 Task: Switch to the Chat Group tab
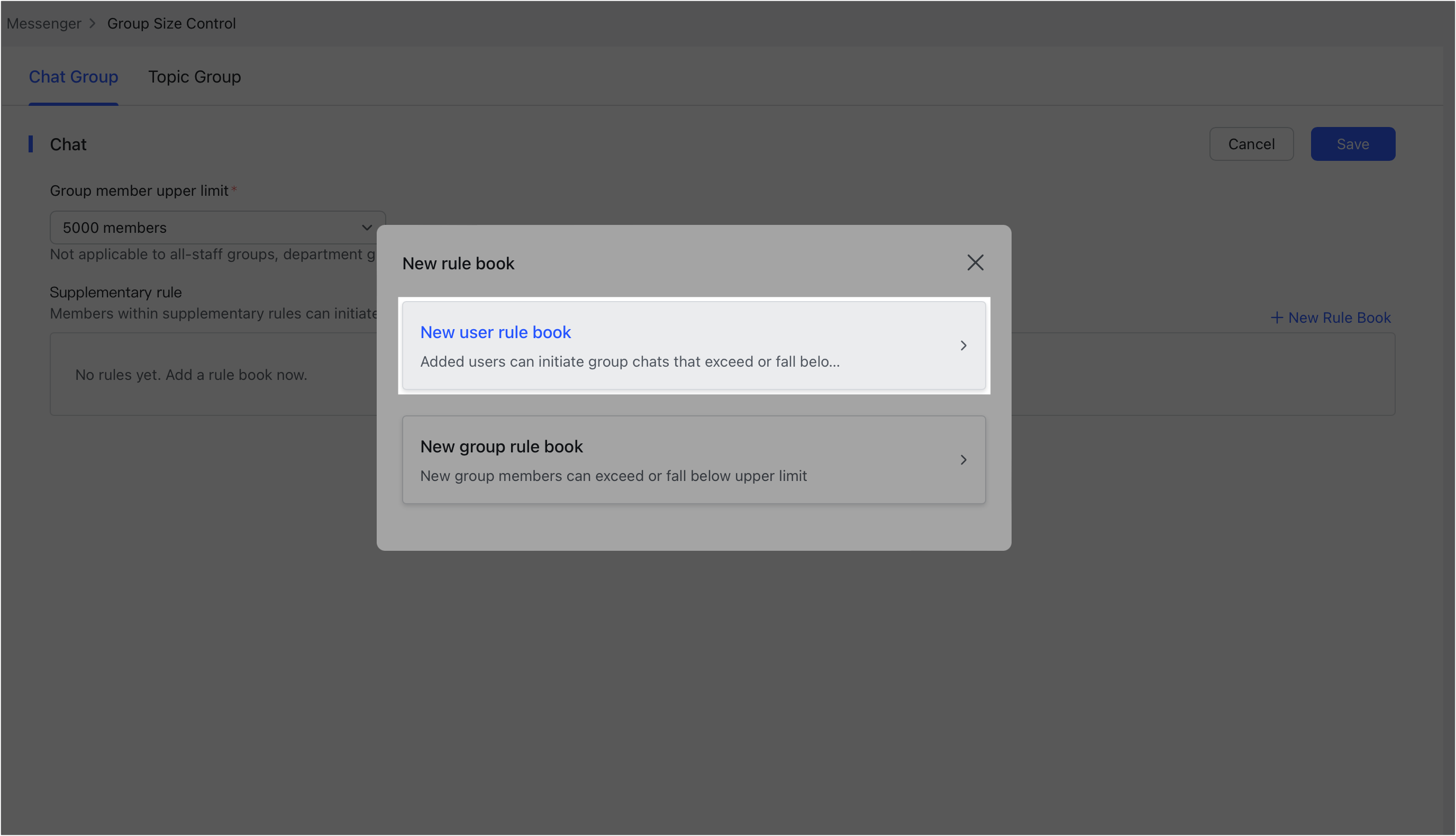click(74, 76)
